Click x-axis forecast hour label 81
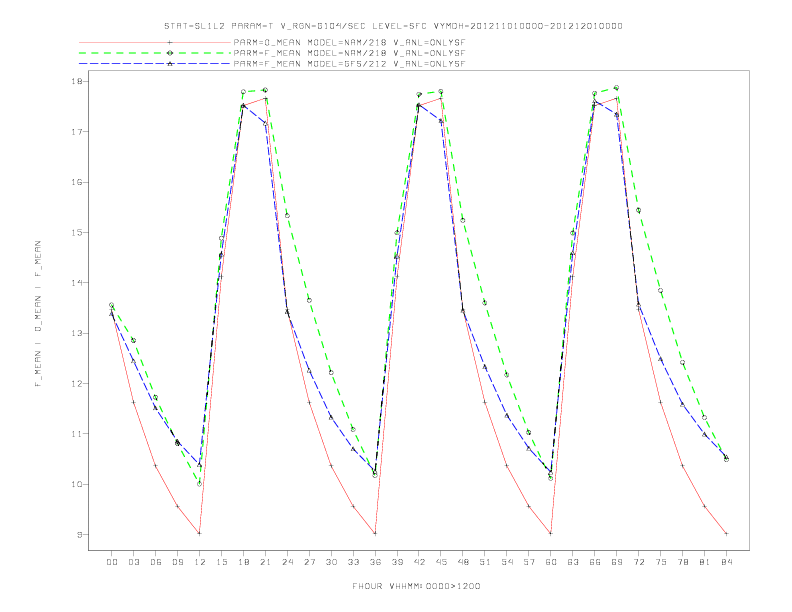 coord(705,562)
